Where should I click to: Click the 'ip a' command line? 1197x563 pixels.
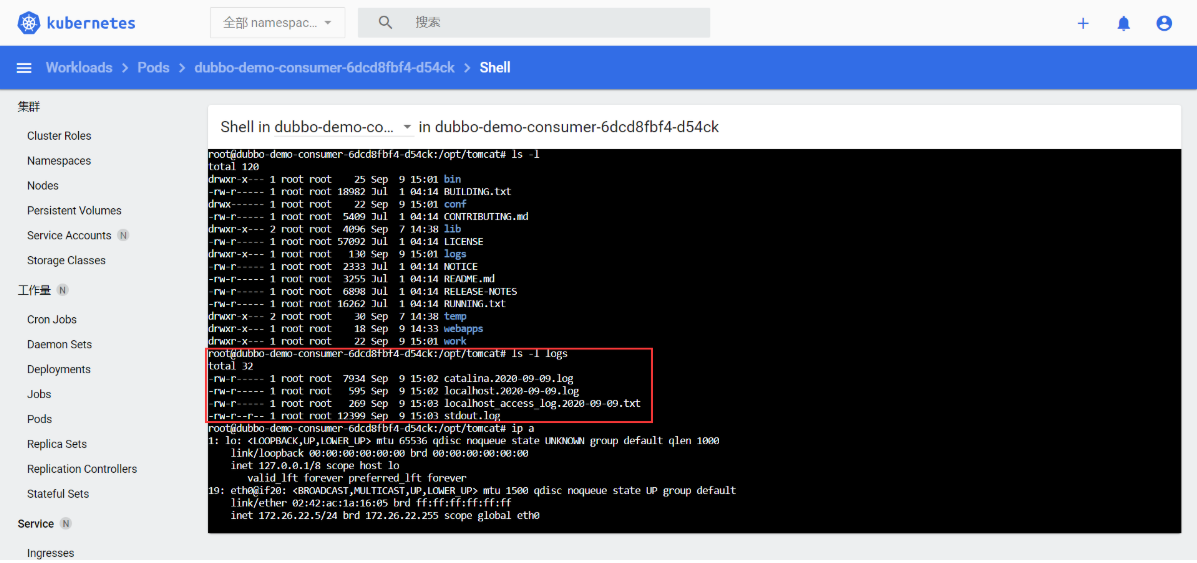click(x=371, y=429)
